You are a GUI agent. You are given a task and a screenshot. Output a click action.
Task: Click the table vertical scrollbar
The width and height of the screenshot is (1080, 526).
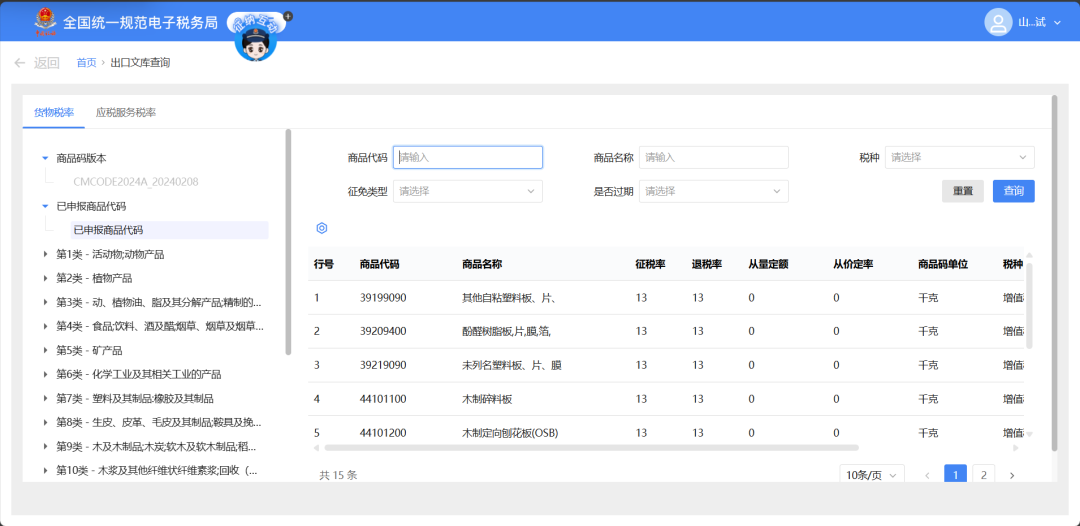1029,306
